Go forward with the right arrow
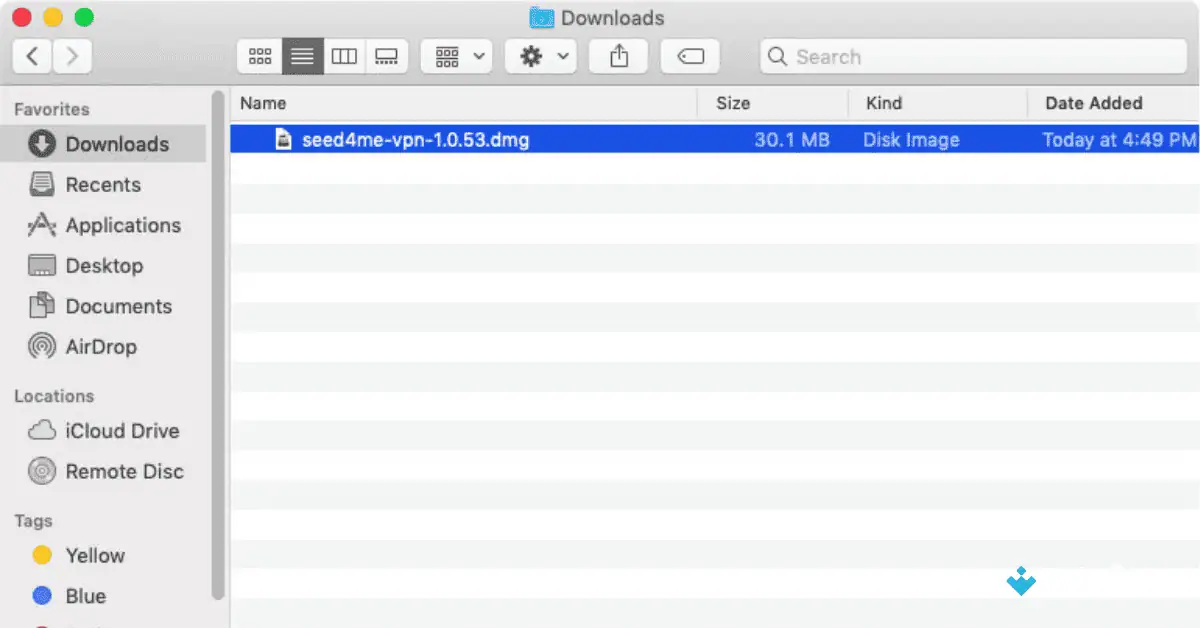Viewport: 1200px width, 628px height. 71,57
